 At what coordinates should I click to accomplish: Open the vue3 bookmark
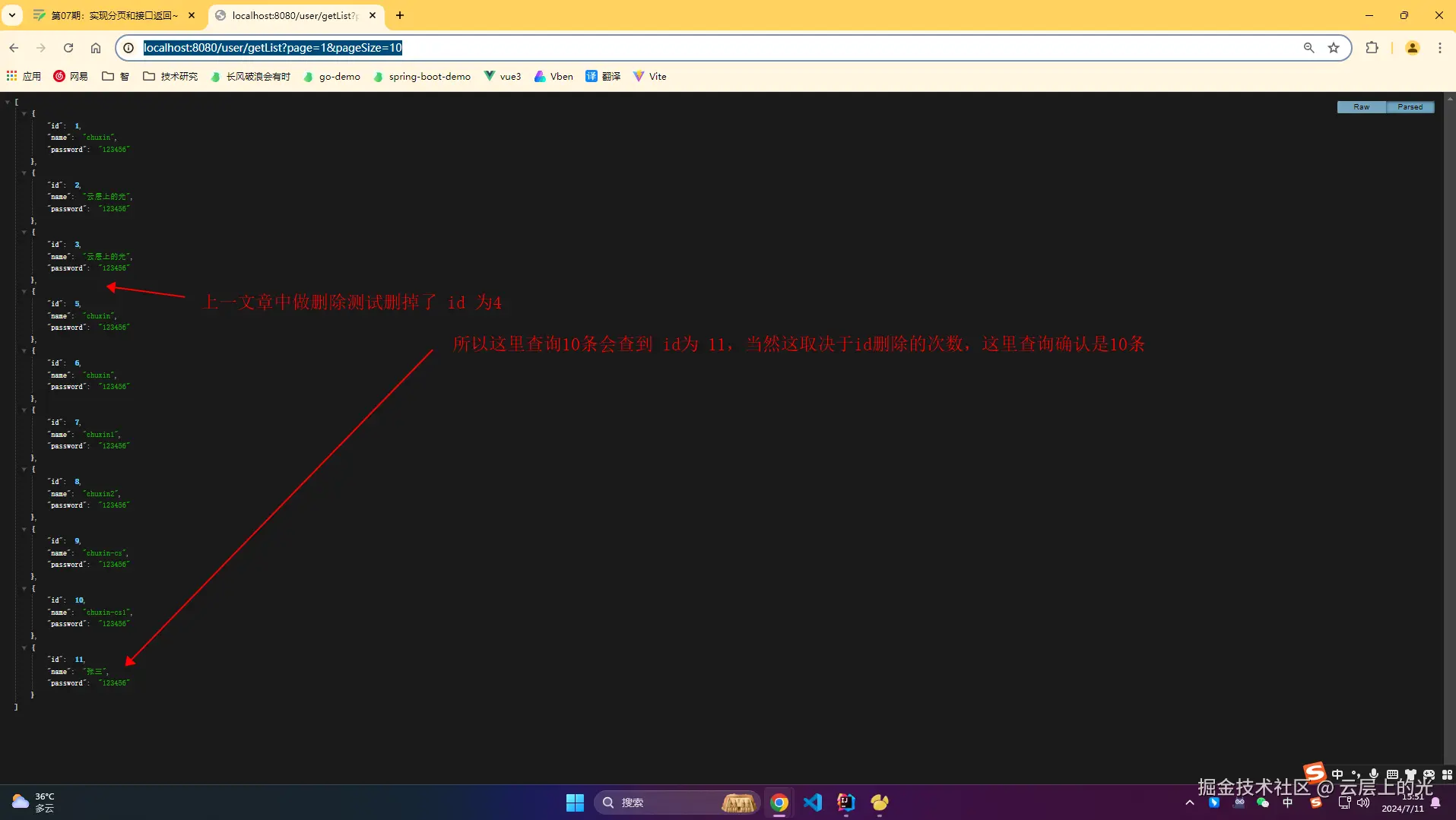503,76
